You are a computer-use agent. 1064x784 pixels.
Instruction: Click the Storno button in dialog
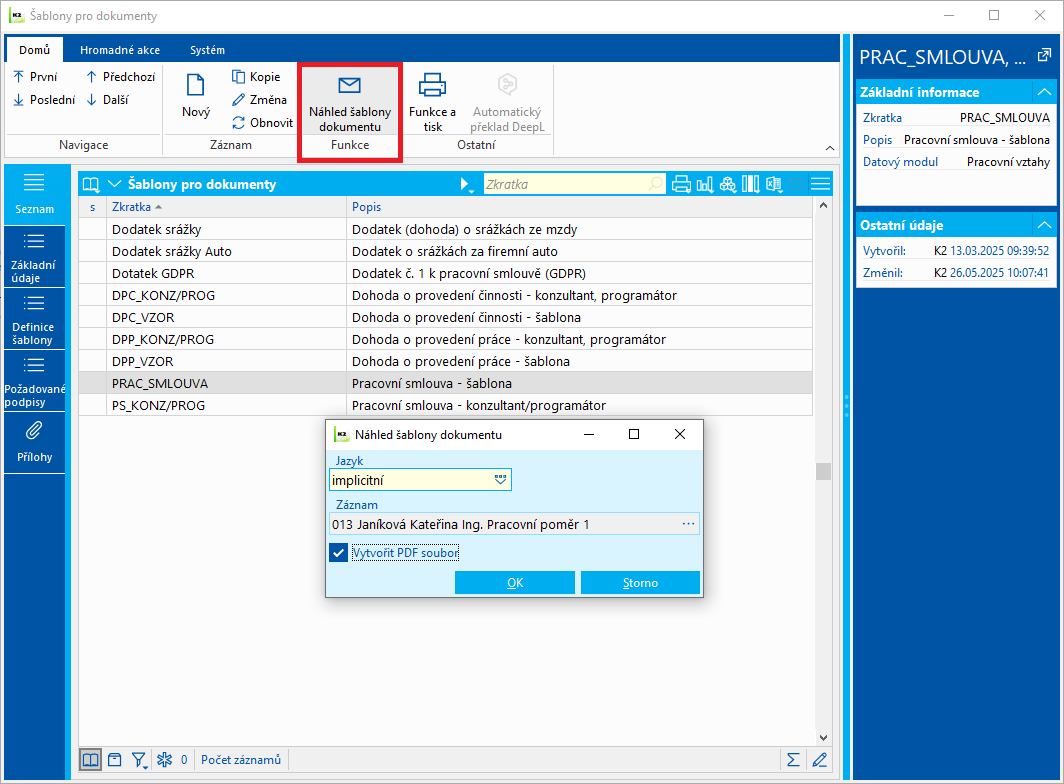click(640, 582)
